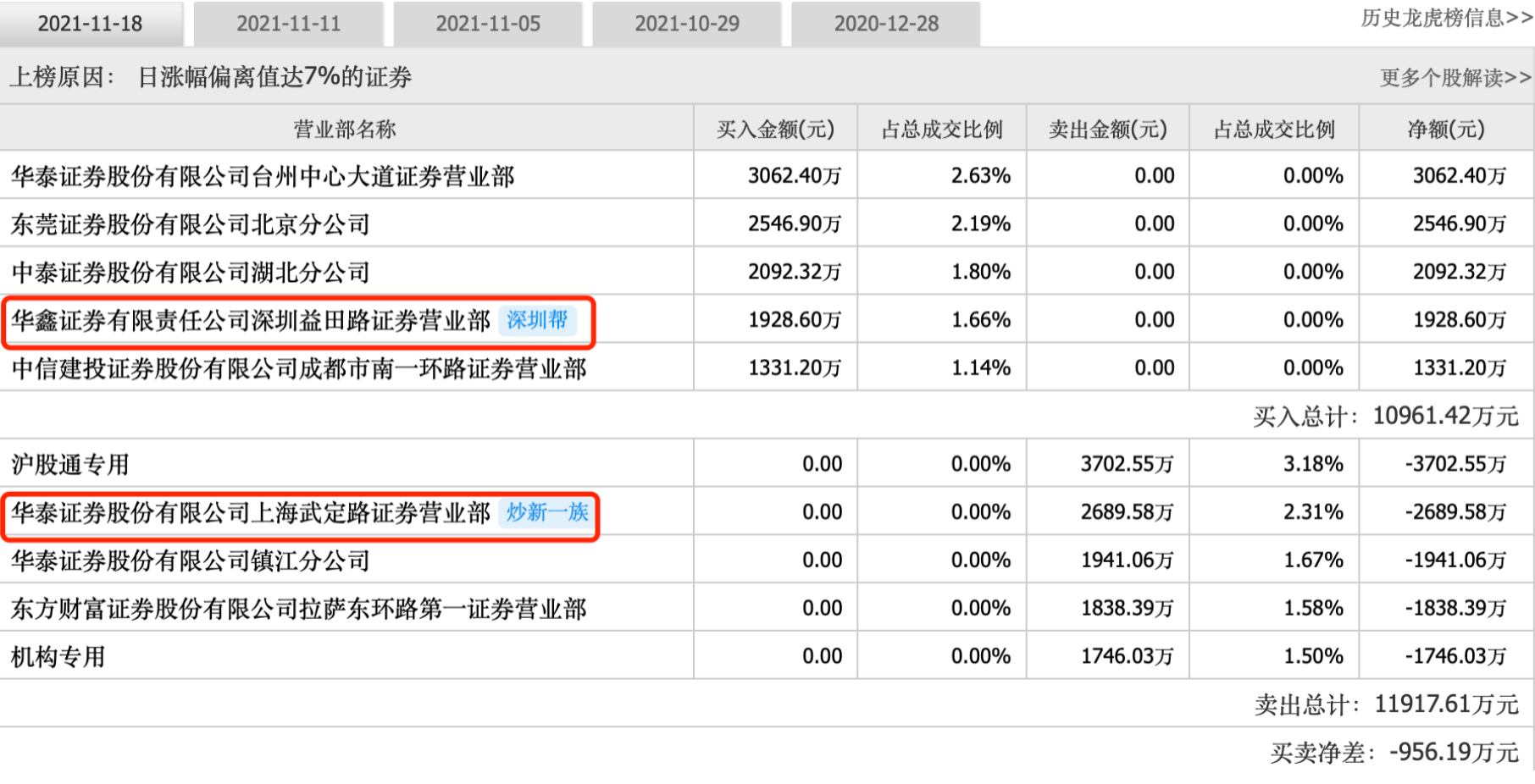This screenshot has height=784, width=1535.
Task: Open 历史龙虎榜信息 link
Action: tap(1446, 18)
